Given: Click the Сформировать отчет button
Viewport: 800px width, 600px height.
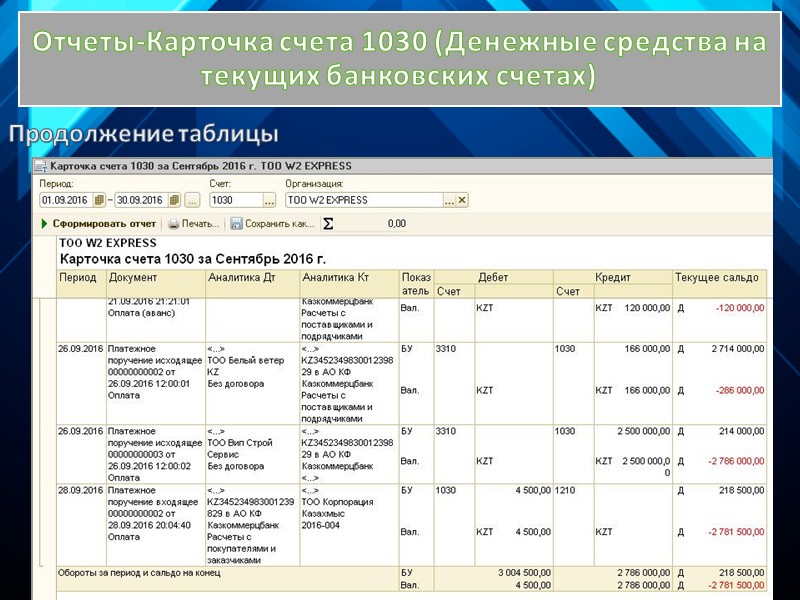Looking at the screenshot, I should click(98, 223).
